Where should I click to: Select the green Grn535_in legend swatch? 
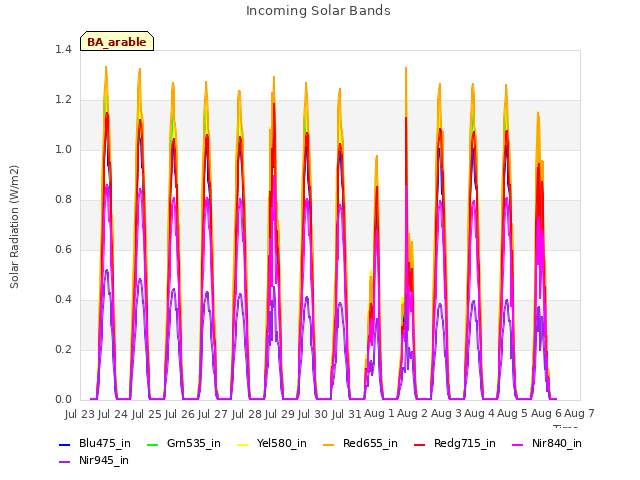[152, 445]
